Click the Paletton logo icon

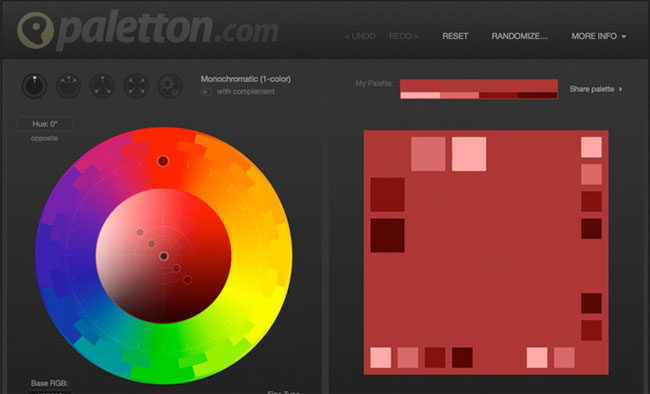36,29
